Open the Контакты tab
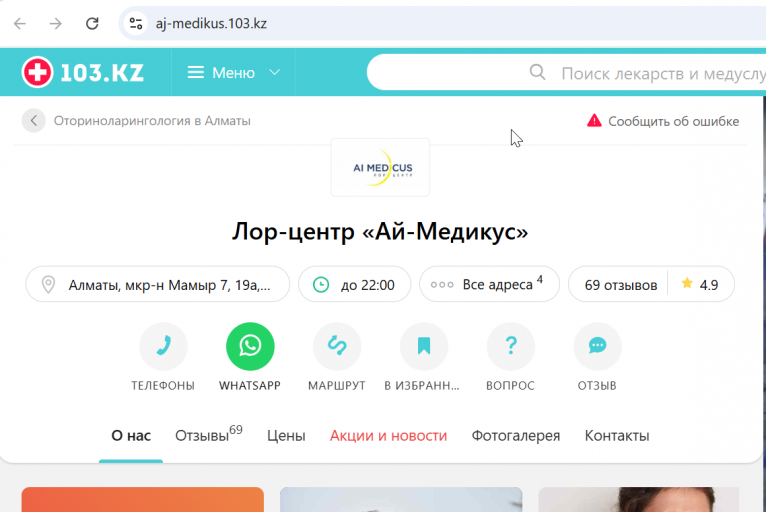 [x=617, y=436]
